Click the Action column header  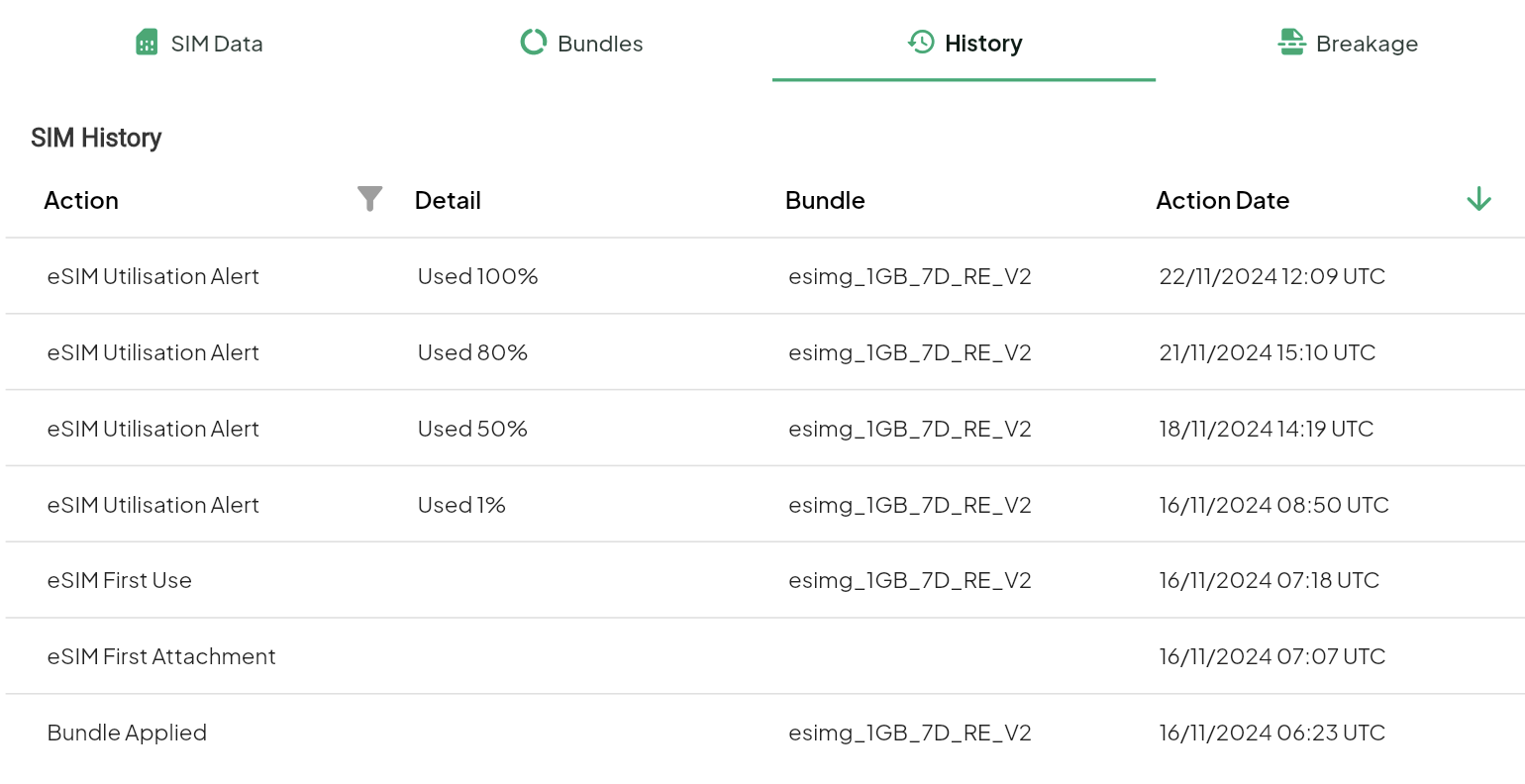point(81,200)
